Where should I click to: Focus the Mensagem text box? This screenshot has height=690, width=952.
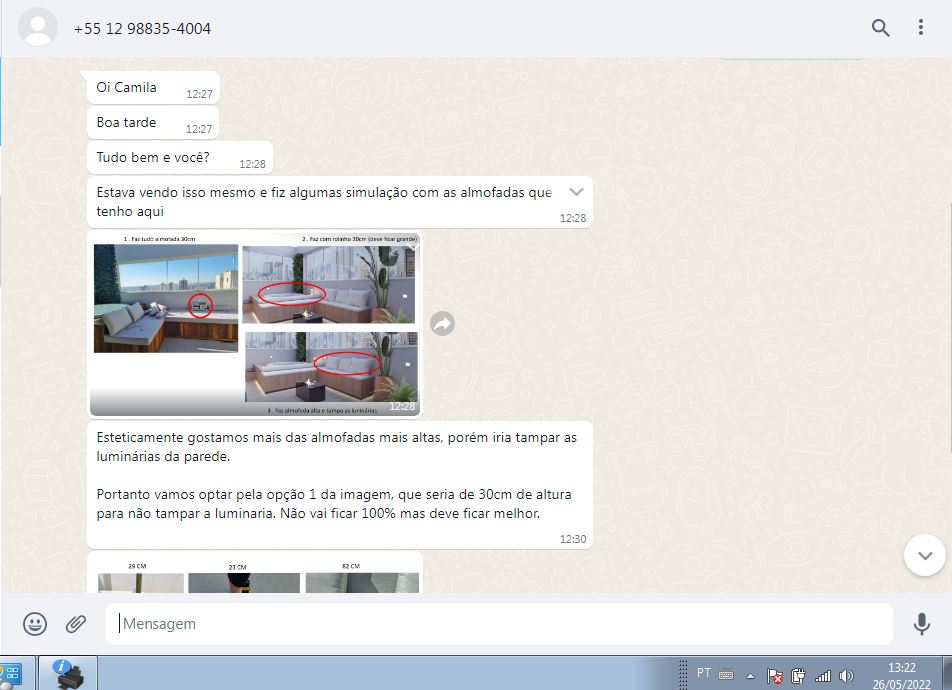(499, 624)
